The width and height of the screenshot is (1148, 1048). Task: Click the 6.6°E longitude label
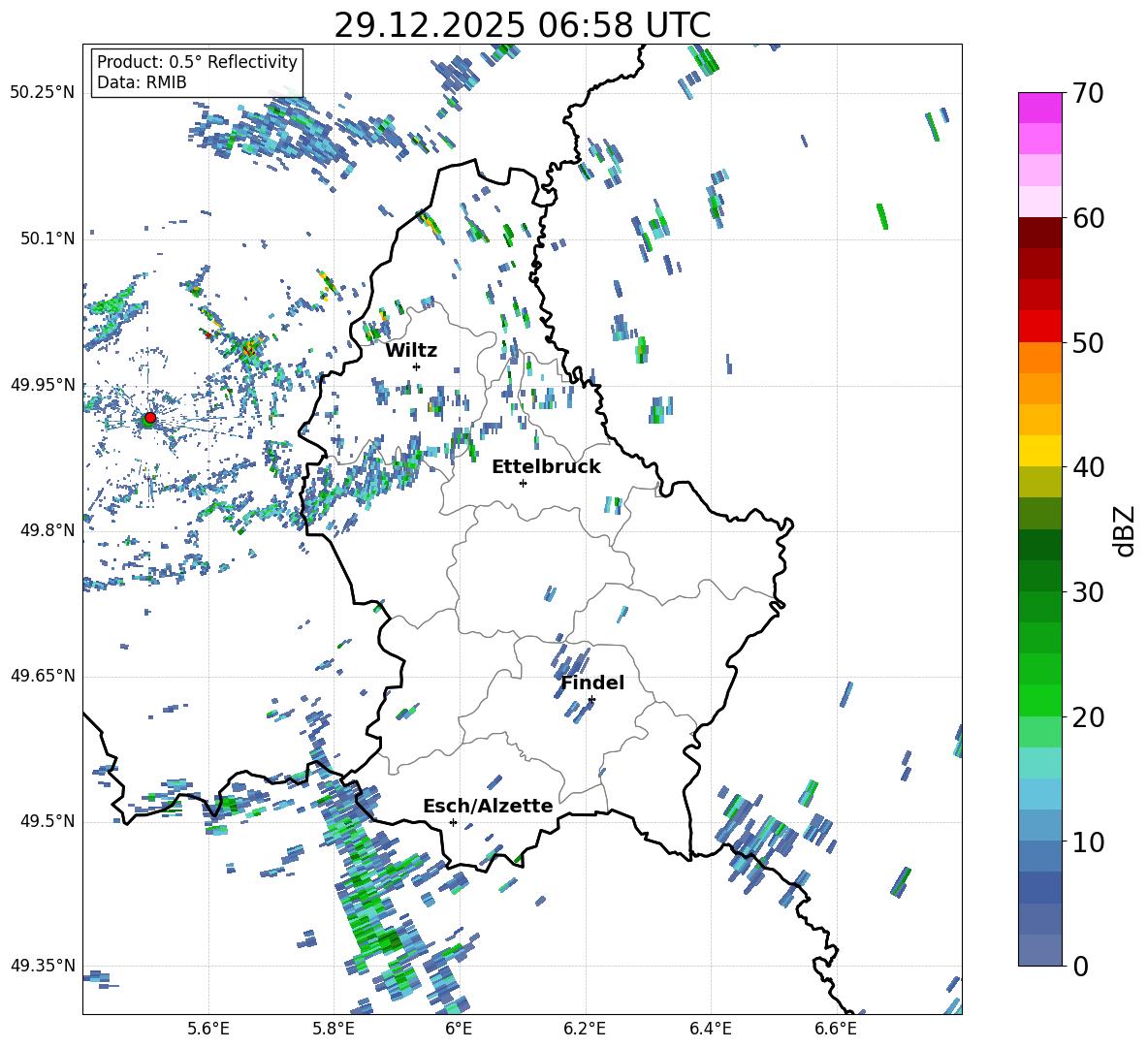point(836,1030)
